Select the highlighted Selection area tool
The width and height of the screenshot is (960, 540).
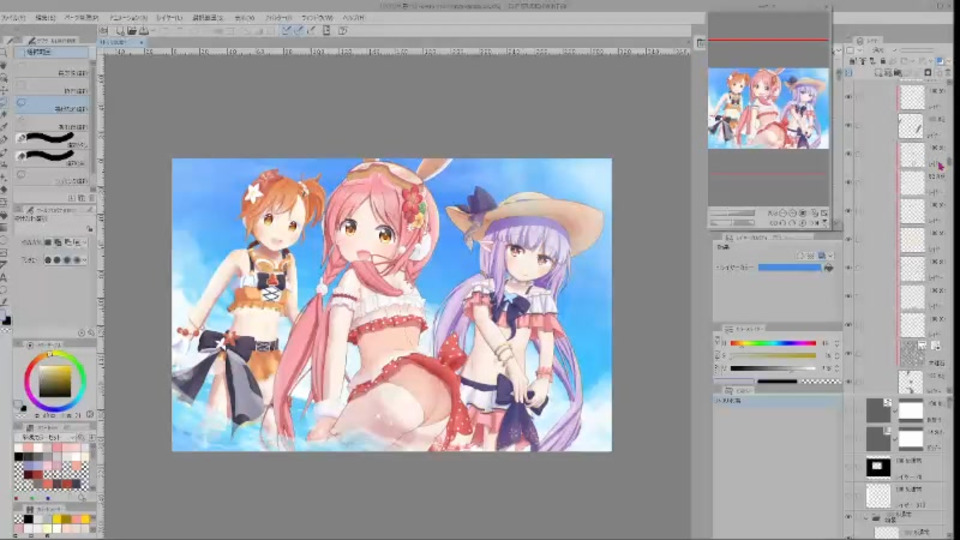click(x=4, y=102)
